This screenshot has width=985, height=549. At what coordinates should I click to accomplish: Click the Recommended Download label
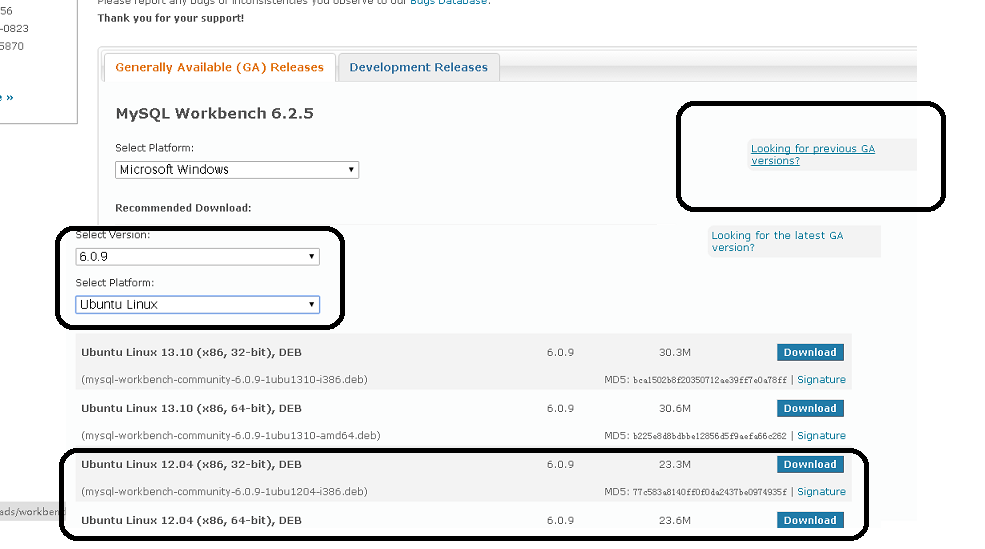pos(183,208)
